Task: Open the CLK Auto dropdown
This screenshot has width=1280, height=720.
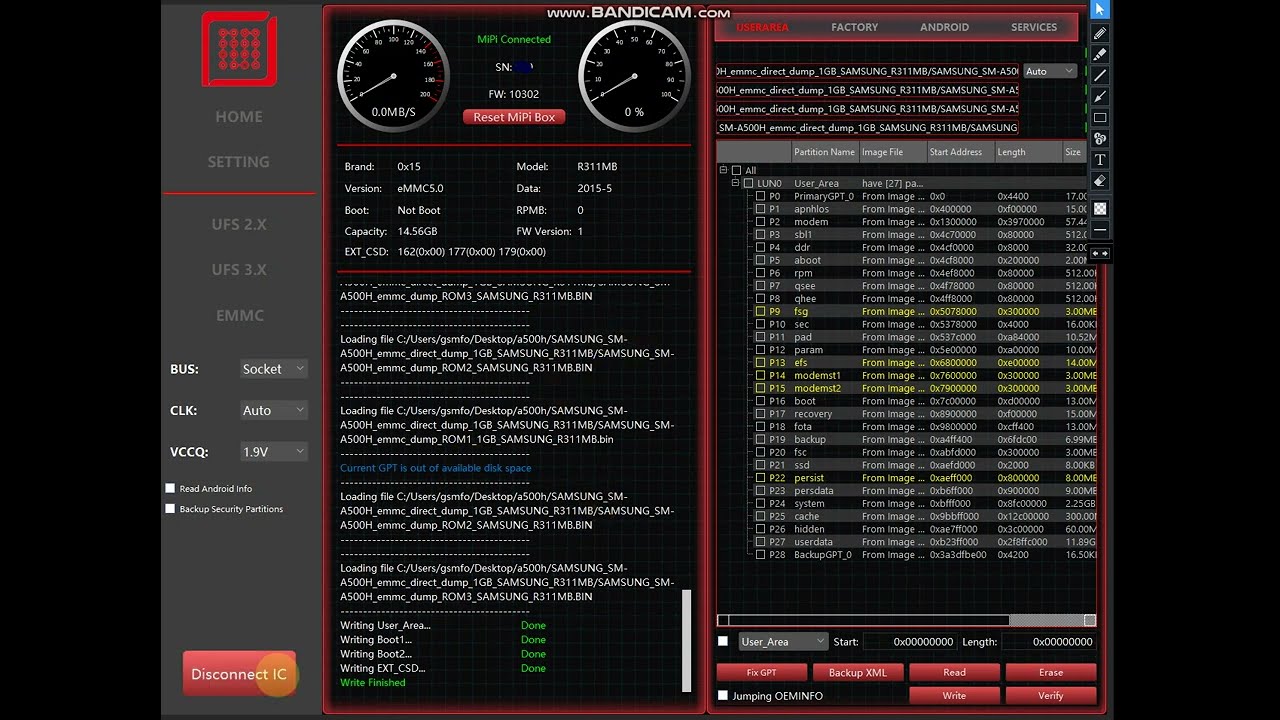Action: point(273,410)
